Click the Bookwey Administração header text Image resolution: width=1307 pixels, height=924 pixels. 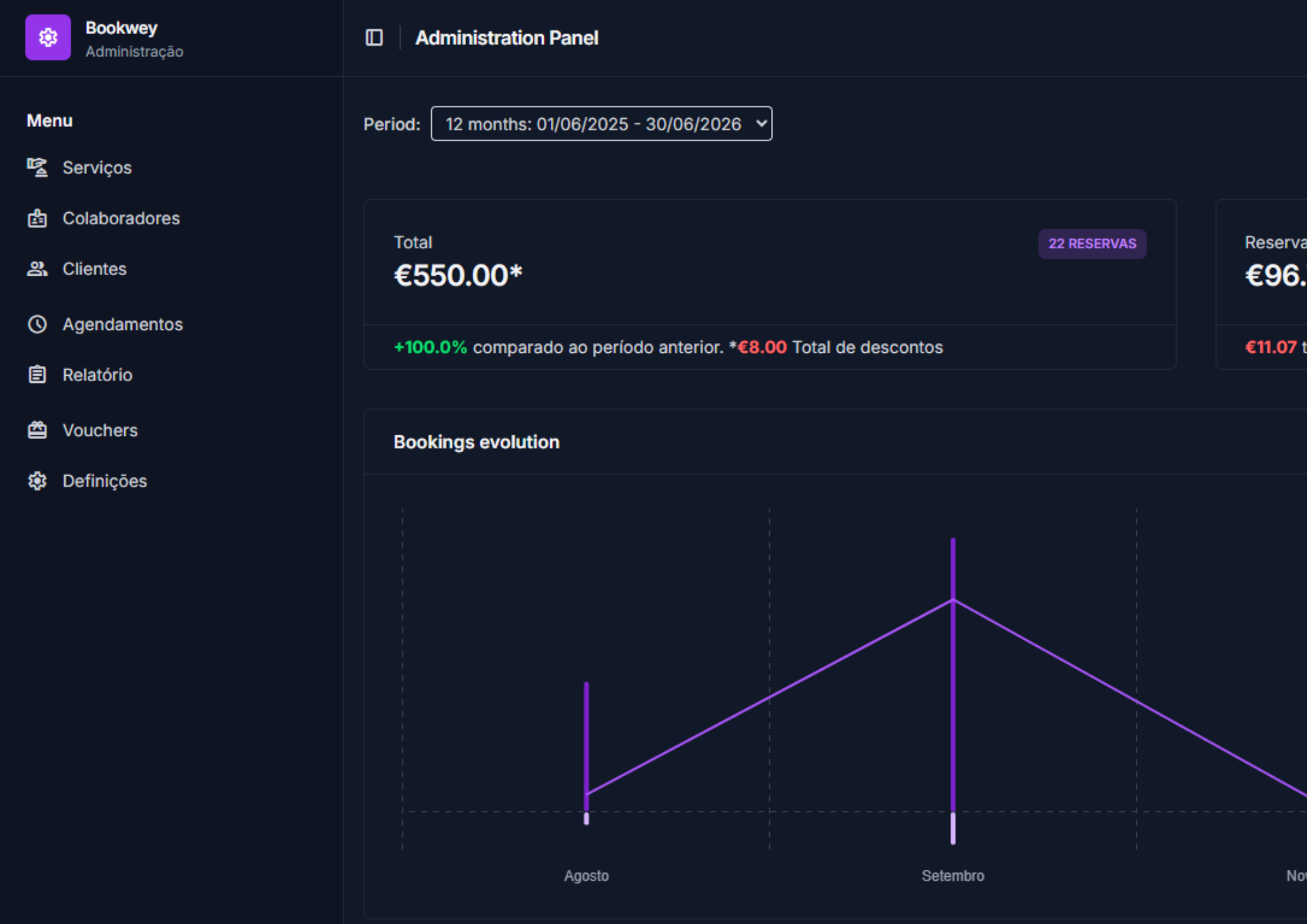point(134,39)
